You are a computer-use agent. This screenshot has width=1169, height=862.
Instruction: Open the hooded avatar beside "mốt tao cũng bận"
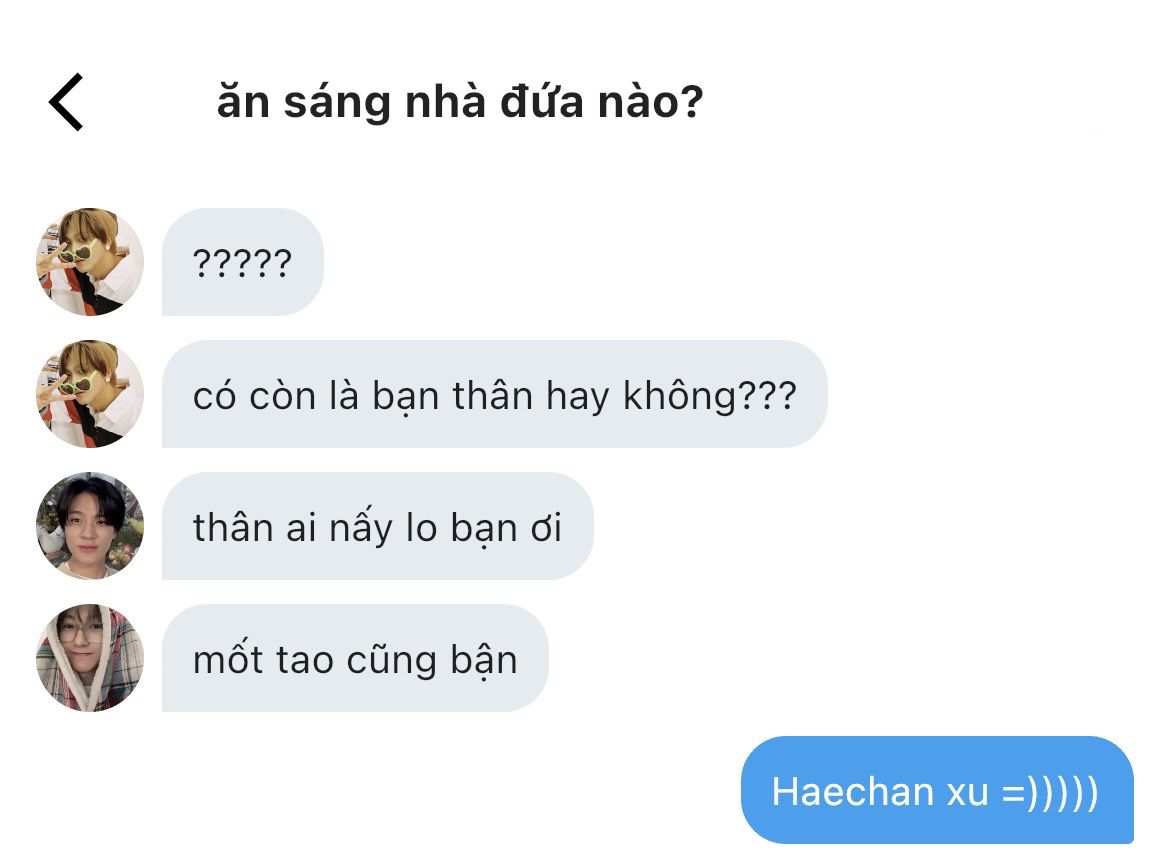(x=90, y=658)
